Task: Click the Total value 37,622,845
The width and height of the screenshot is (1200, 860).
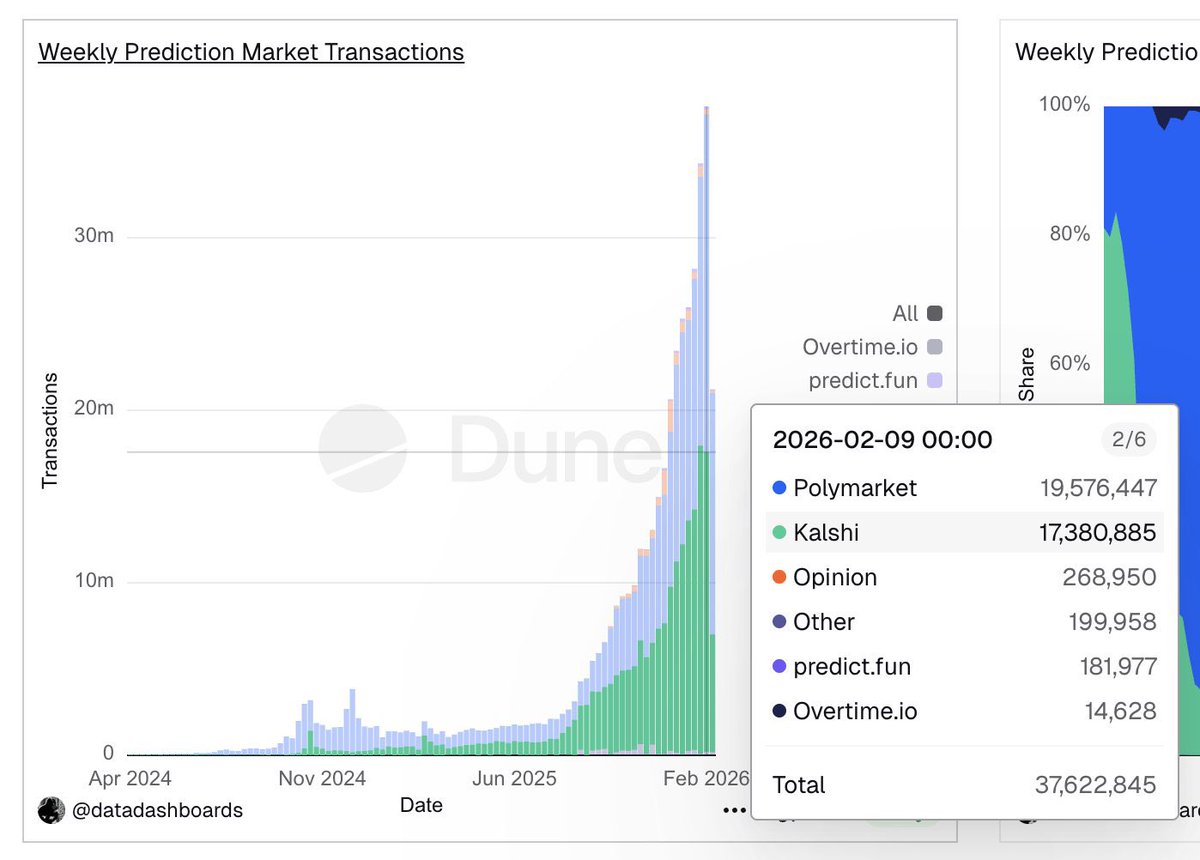Action: pos(1095,785)
